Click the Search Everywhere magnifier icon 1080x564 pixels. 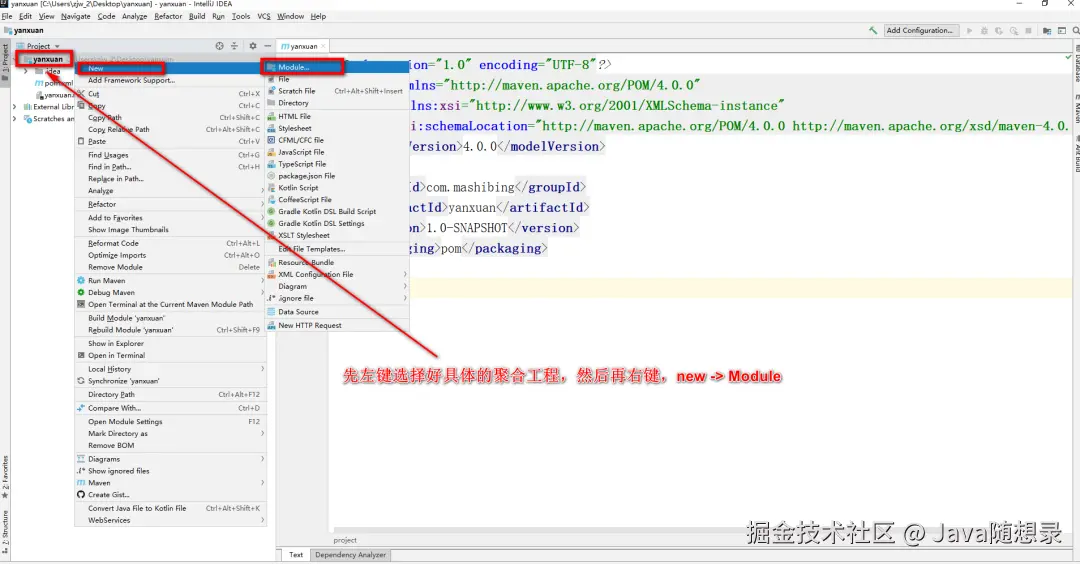point(1075,30)
